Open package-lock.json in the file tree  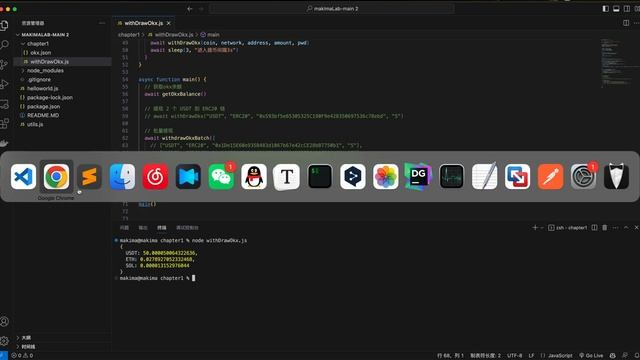62,98
